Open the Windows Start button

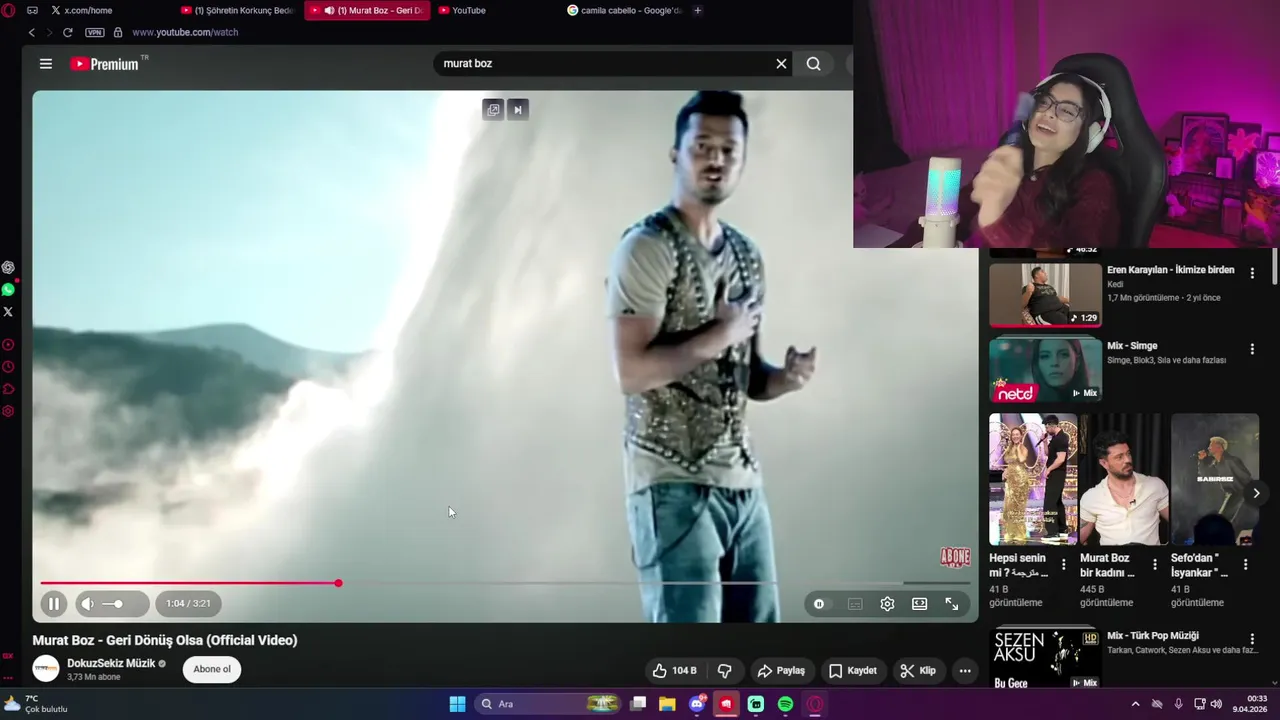tap(457, 704)
